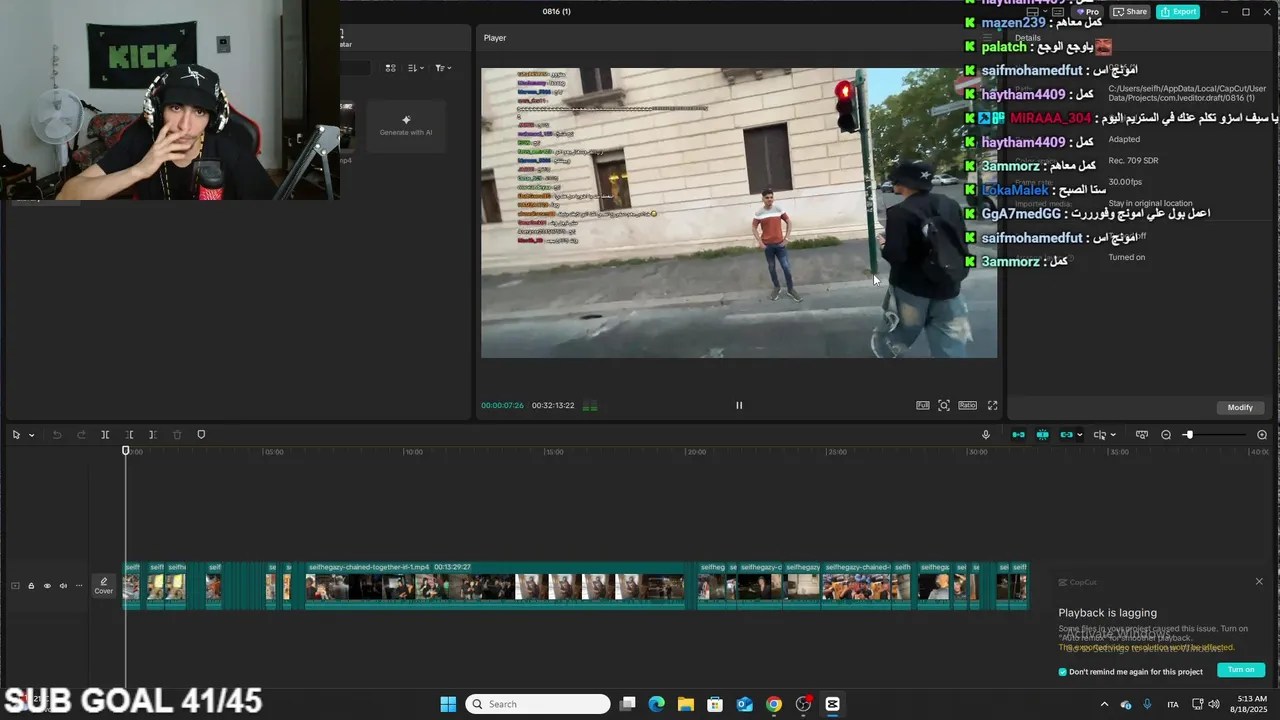Pause playback in the Player
1280x720 pixels.
coord(739,405)
